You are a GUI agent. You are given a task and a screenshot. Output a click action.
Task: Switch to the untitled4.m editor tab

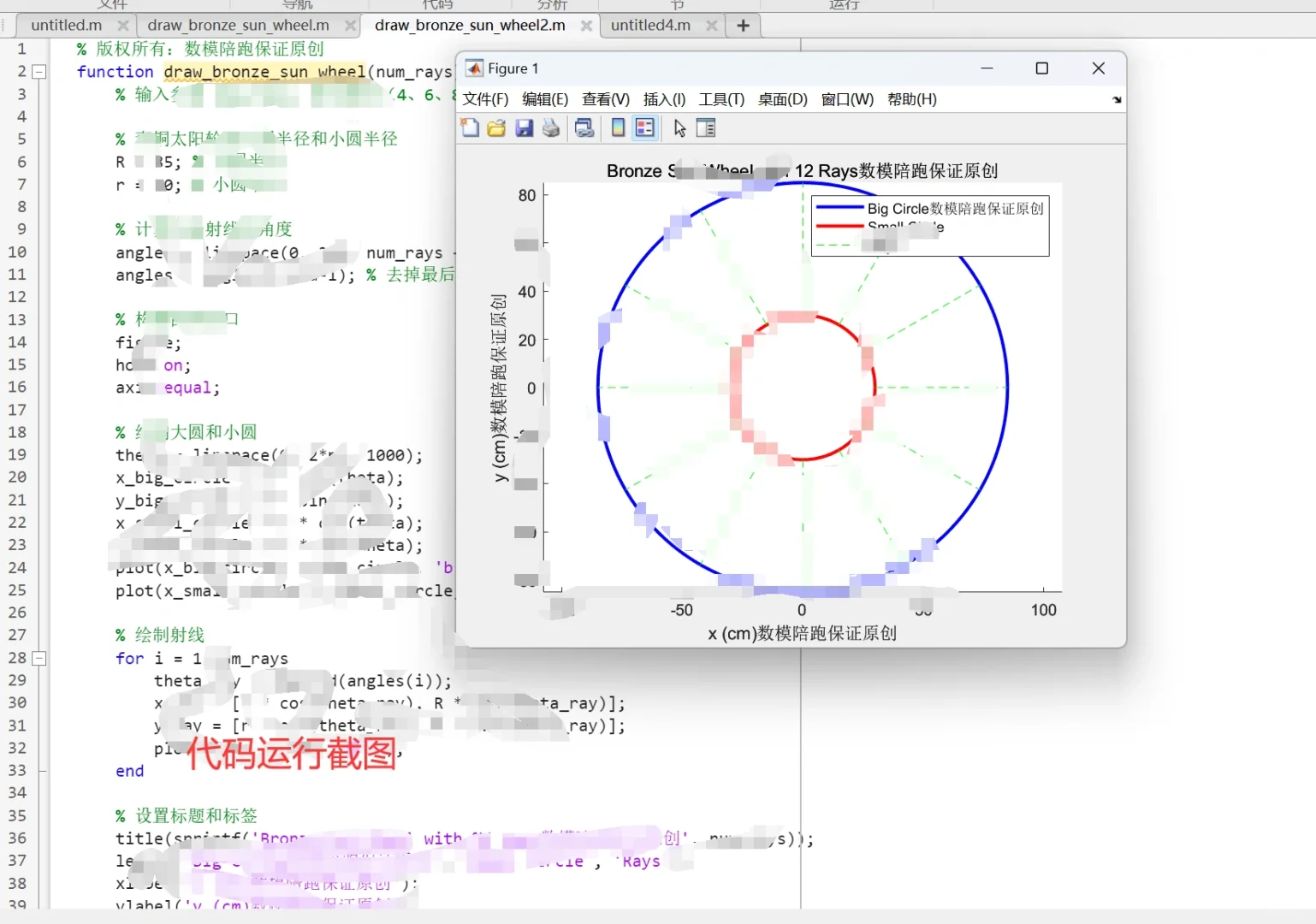[652, 25]
